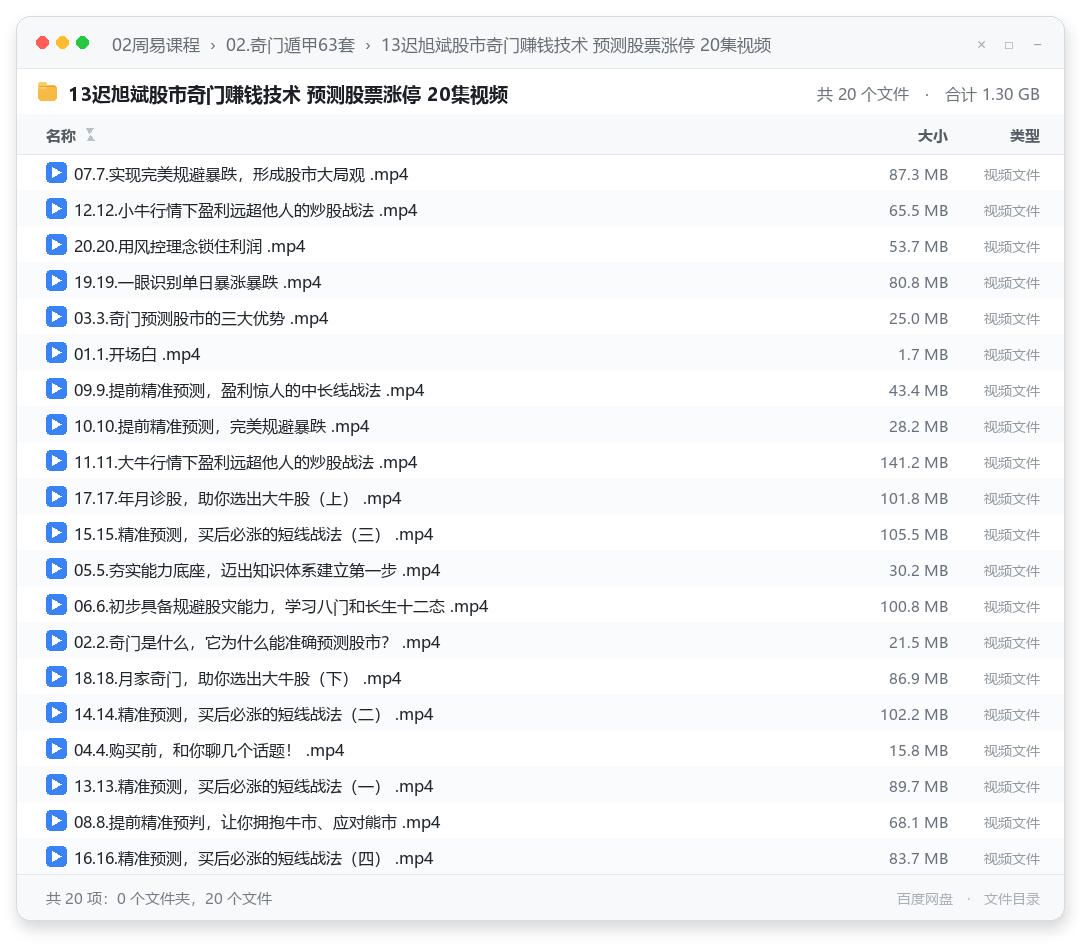Click video icon for 06.6.初步具备规避股灾能力
The height and width of the screenshot is (944, 1080).
click(x=56, y=605)
